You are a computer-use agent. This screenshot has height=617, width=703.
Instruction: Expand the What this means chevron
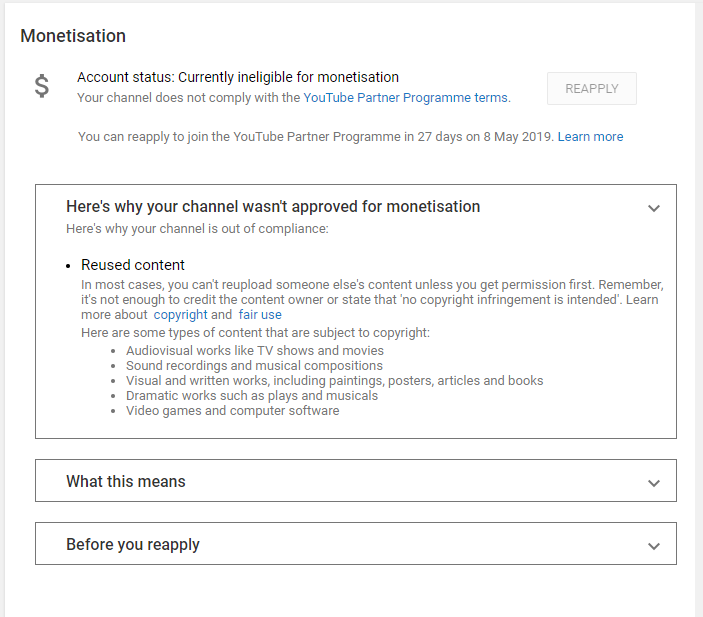tap(654, 483)
